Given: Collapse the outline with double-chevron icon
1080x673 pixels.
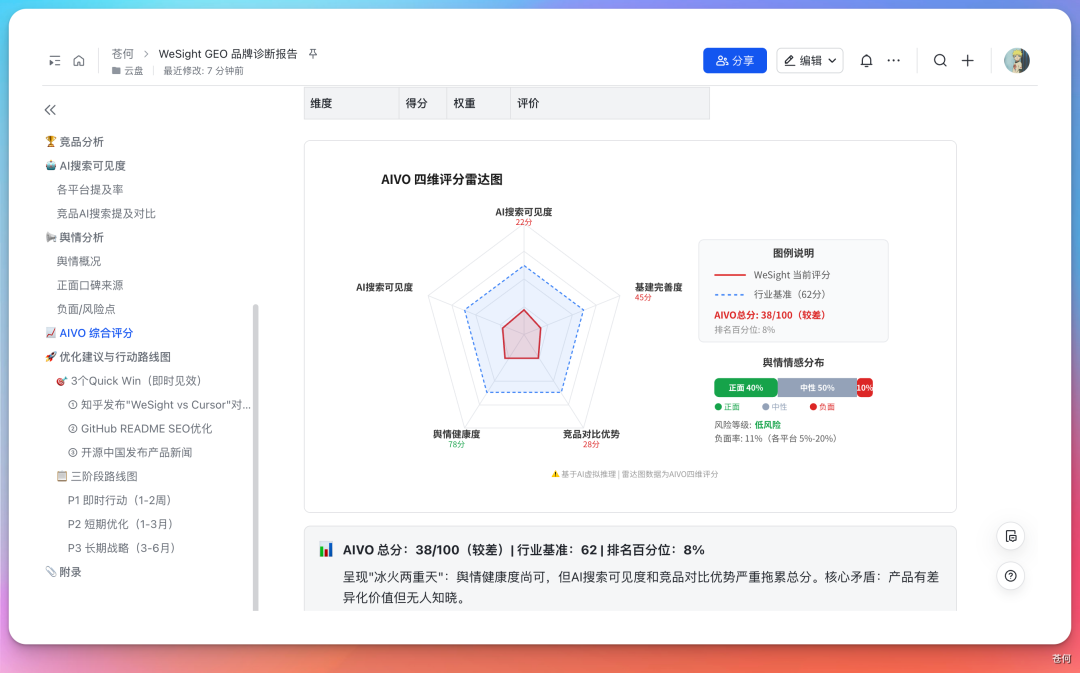Looking at the screenshot, I should [x=50, y=110].
